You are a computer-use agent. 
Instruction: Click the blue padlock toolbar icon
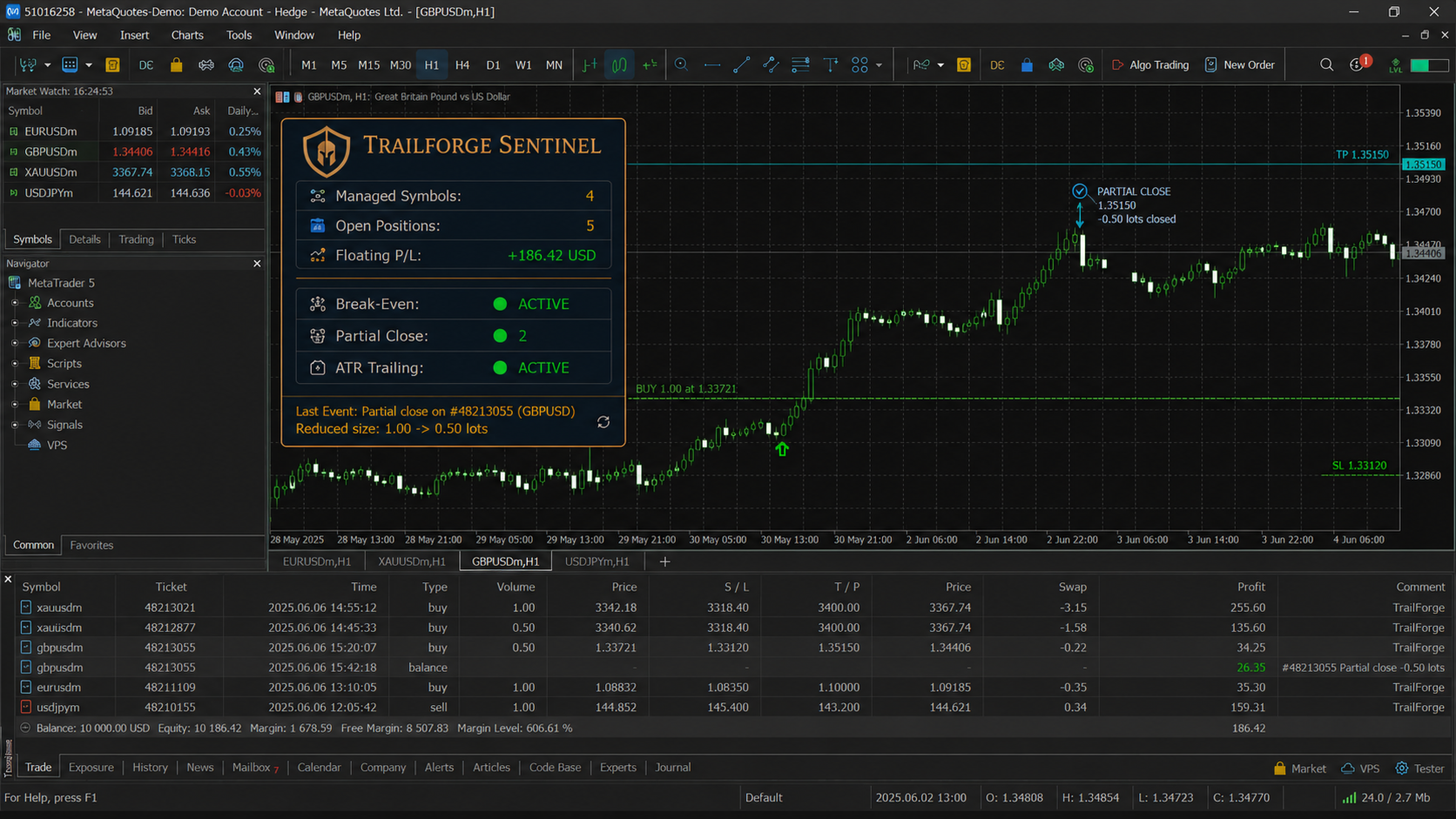(x=1027, y=65)
